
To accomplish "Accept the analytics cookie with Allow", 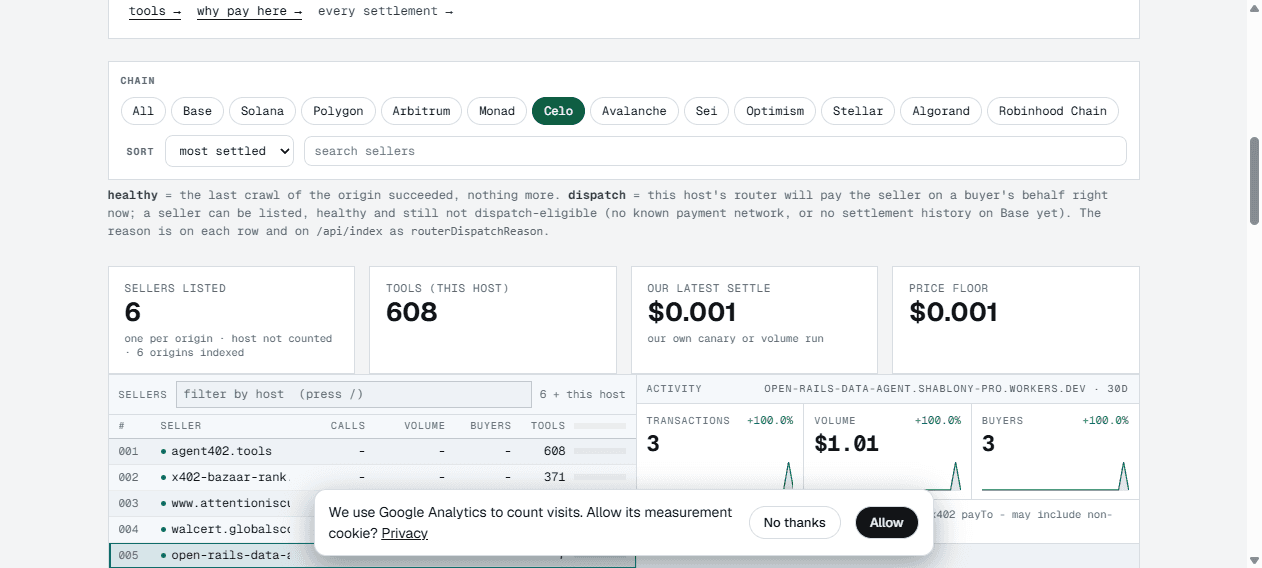I will point(886,523).
